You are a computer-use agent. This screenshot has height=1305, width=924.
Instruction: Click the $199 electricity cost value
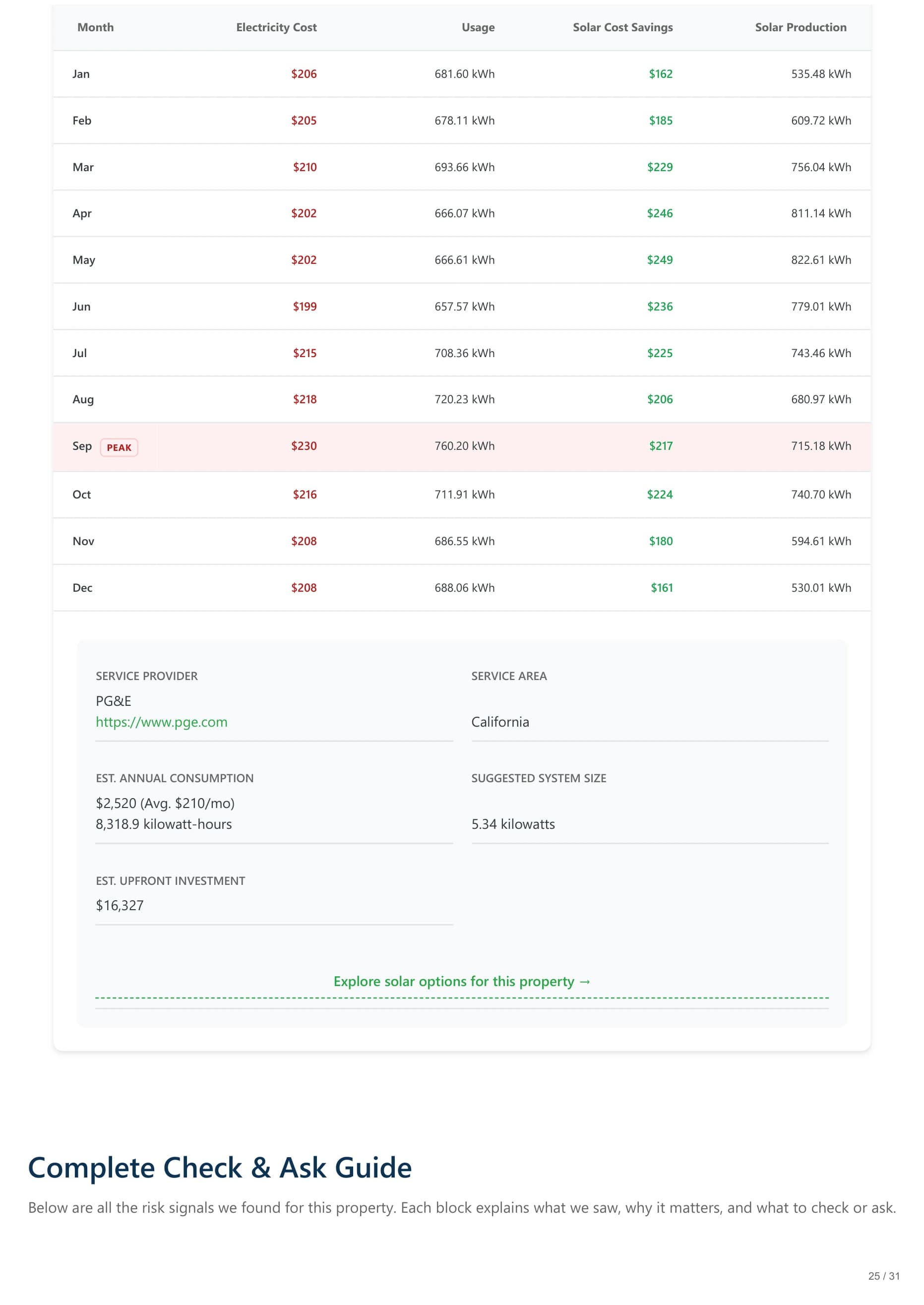tap(305, 307)
